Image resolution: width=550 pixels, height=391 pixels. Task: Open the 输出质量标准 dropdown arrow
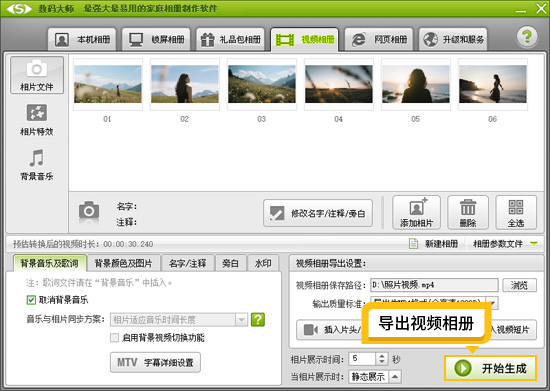click(493, 303)
